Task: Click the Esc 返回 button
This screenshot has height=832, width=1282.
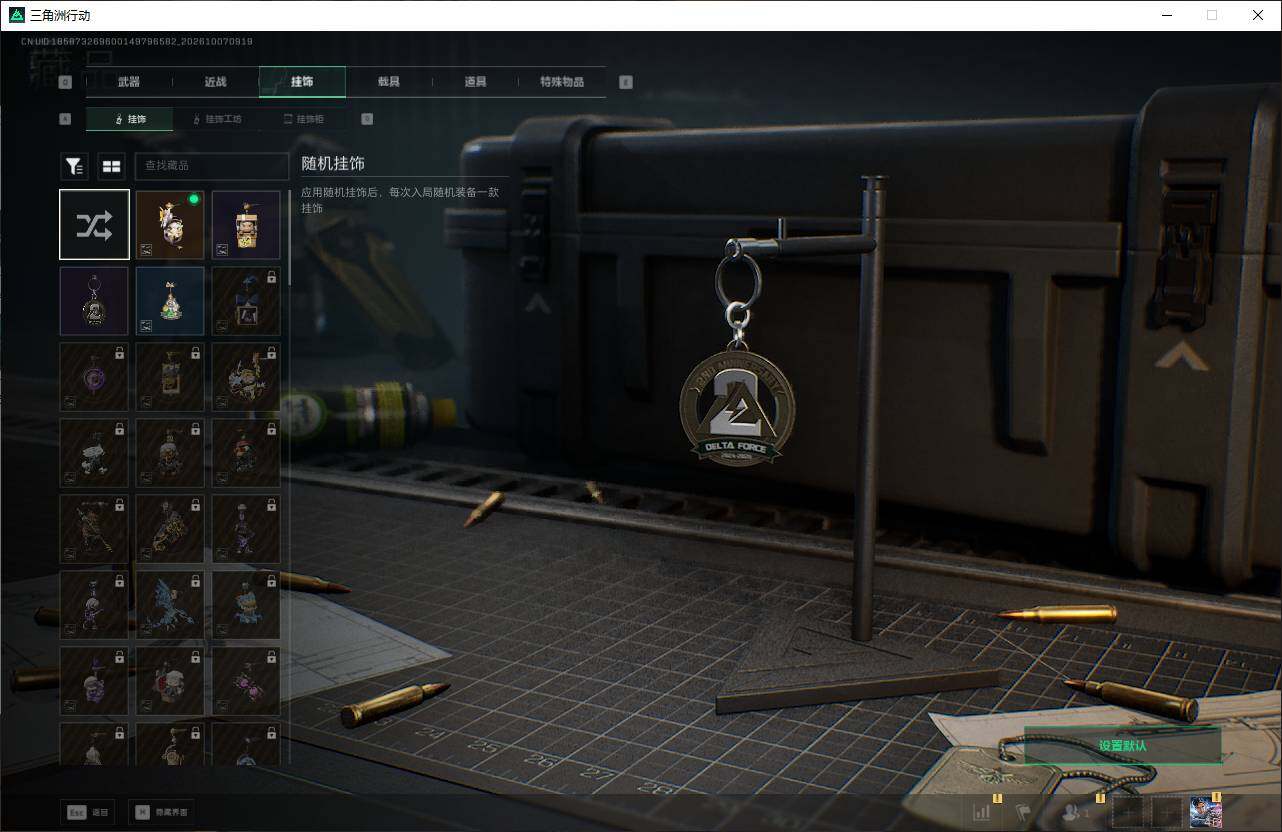Action: [x=87, y=812]
